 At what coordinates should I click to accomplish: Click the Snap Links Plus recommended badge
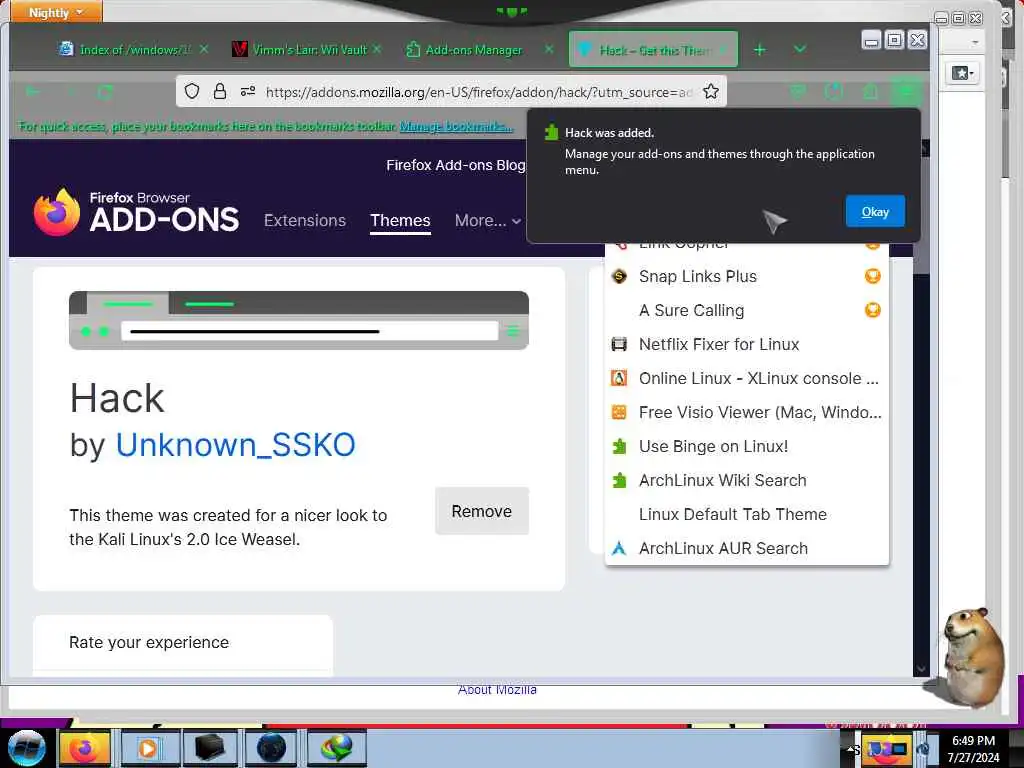tap(872, 276)
